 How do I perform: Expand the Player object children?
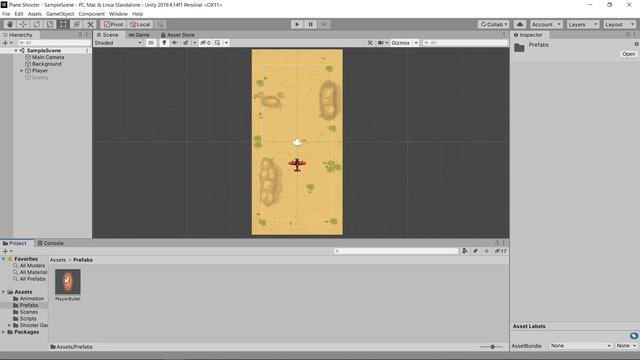coord(22,71)
